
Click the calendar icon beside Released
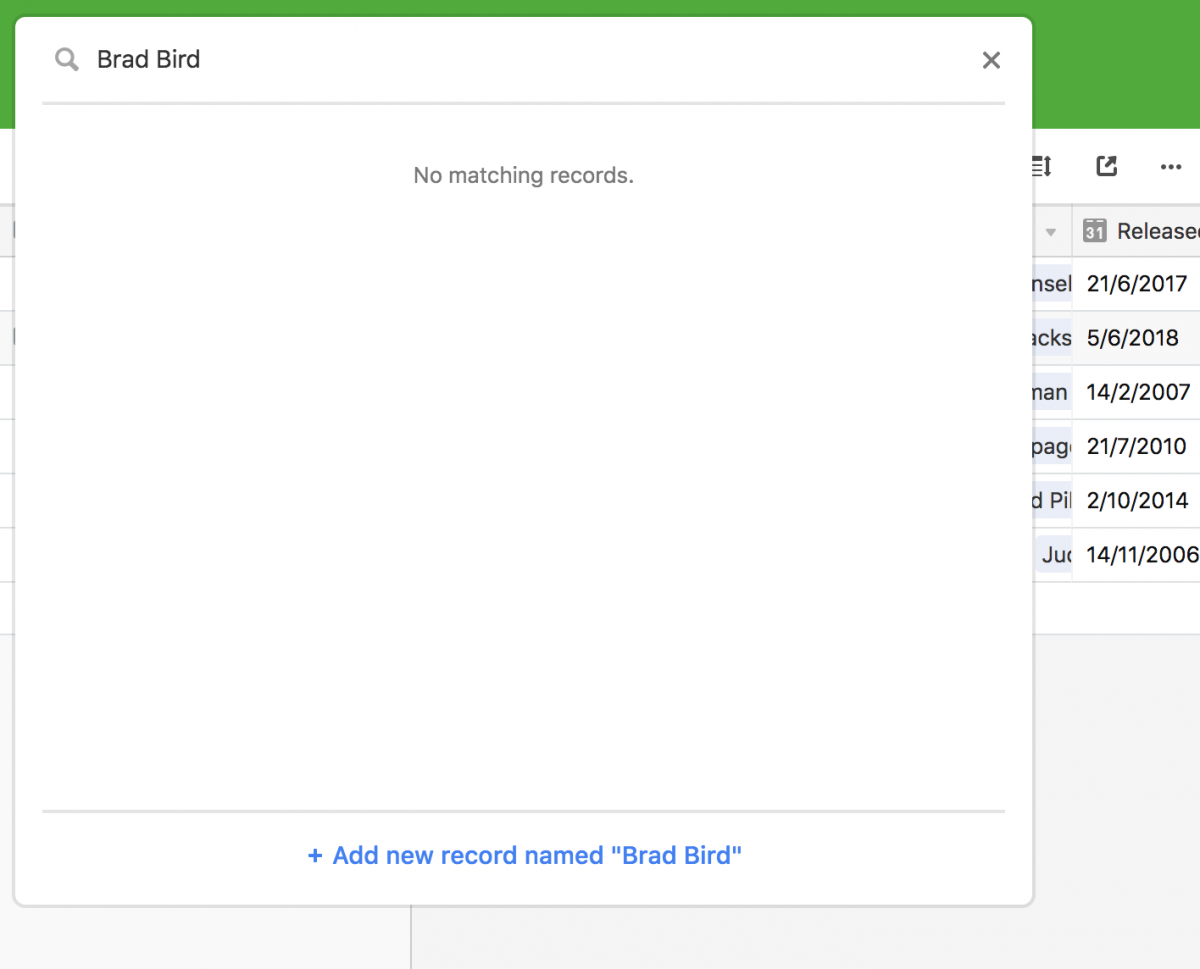coord(1095,231)
